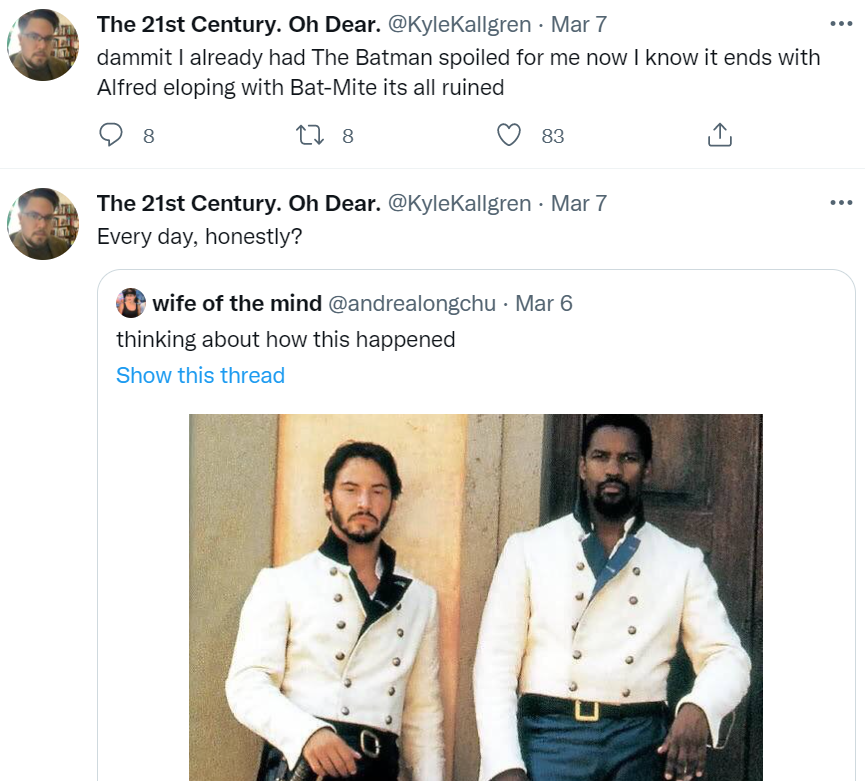
Task: Click quoted text 'thinking about how this happened'
Action: pos(286,339)
